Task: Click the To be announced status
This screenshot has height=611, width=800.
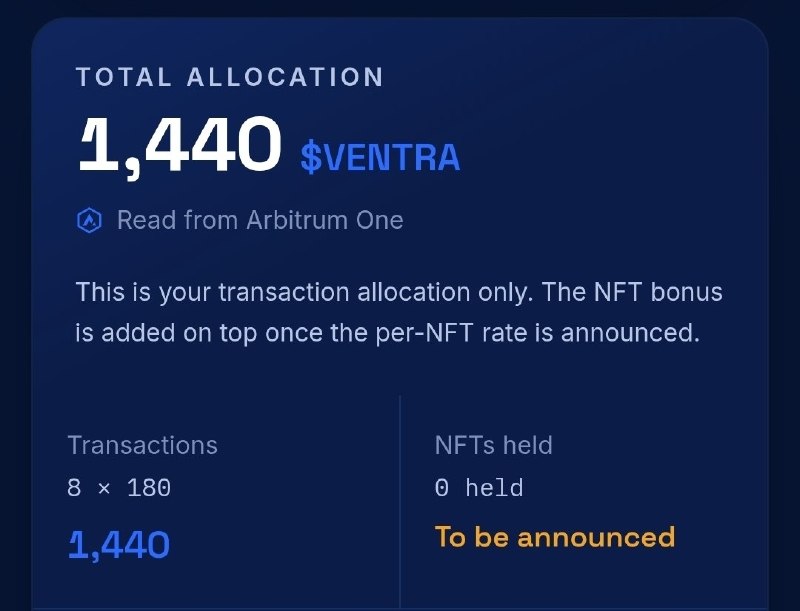Action: pos(555,537)
